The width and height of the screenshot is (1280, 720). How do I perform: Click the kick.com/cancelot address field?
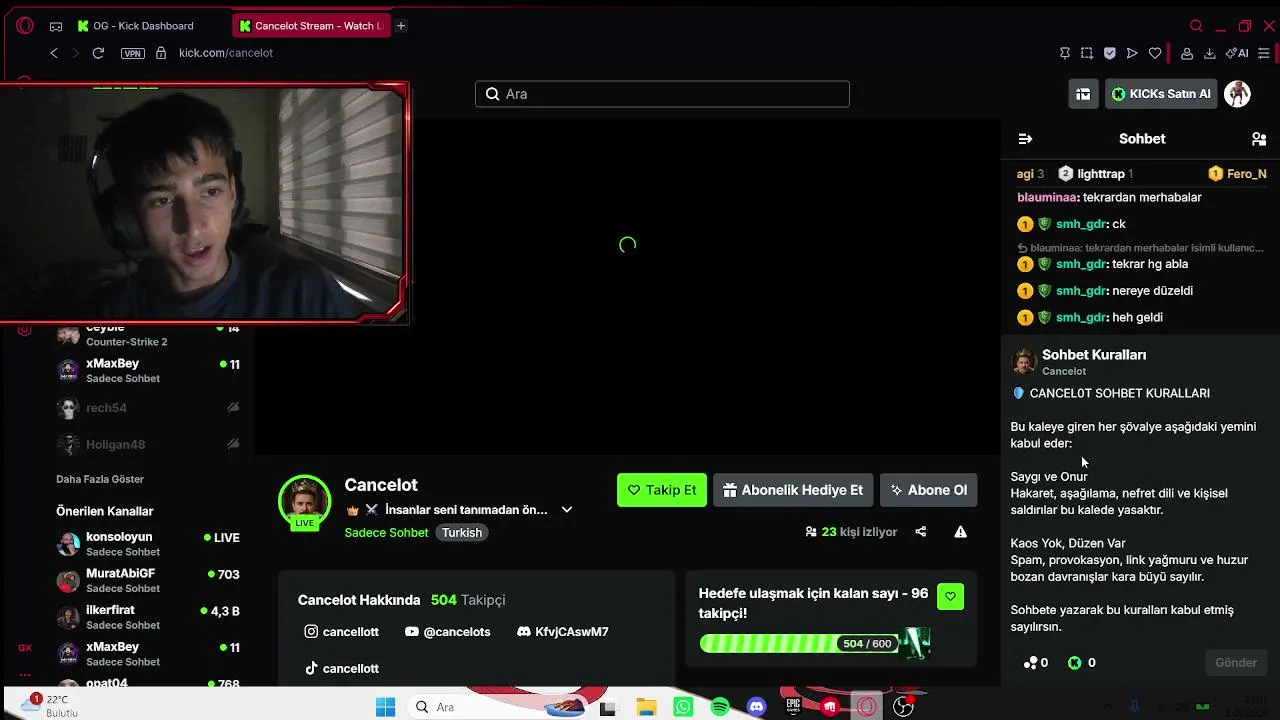pyautogui.click(x=226, y=53)
